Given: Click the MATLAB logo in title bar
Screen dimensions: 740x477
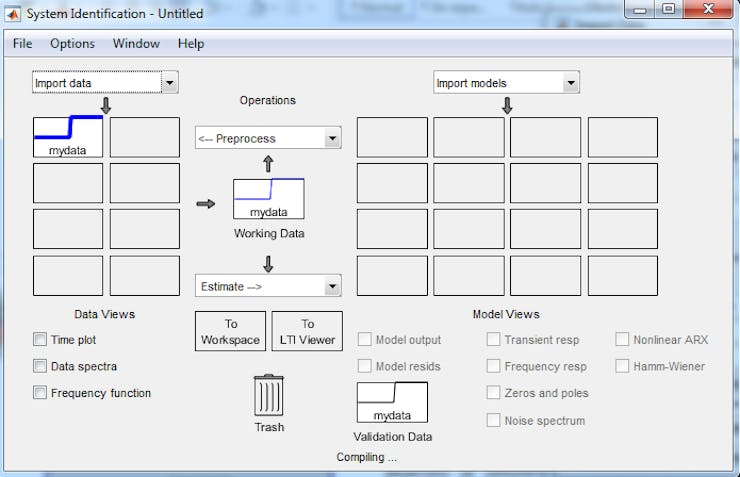Looking at the screenshot, I should [x=14, y=13].
